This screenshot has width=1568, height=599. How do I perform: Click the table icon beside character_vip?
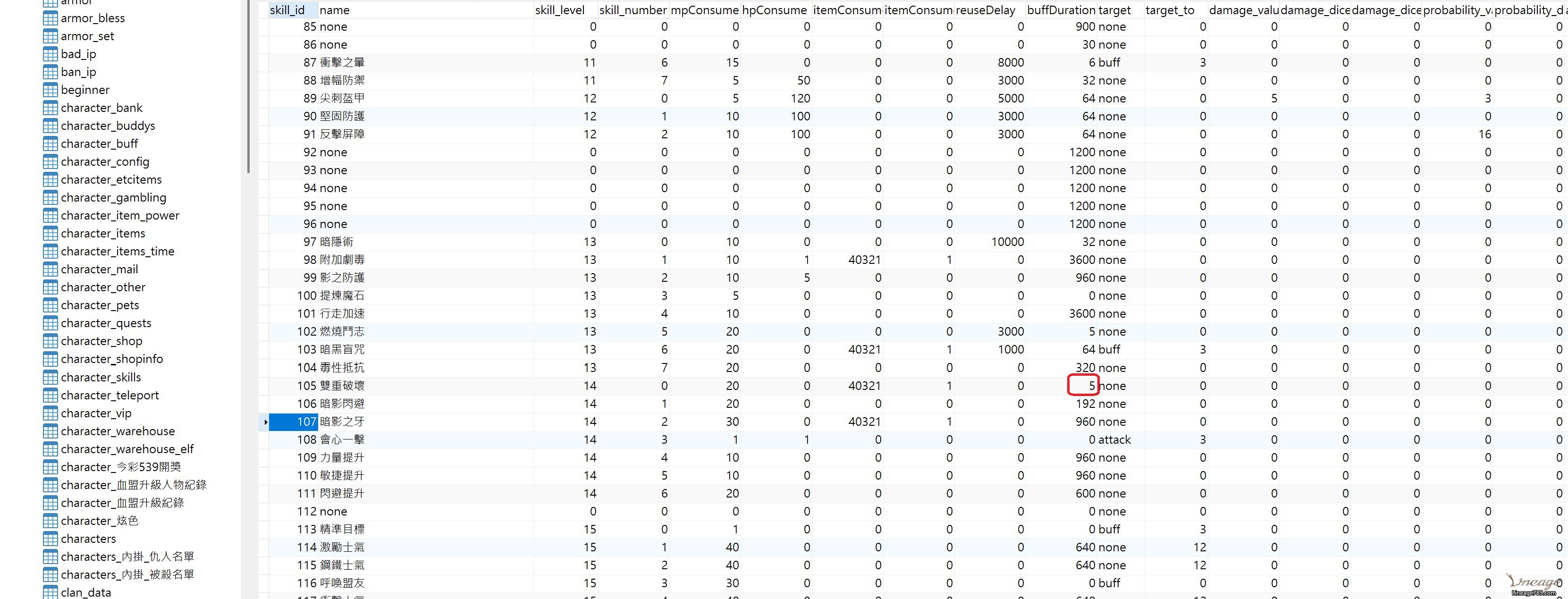(50, 413)
